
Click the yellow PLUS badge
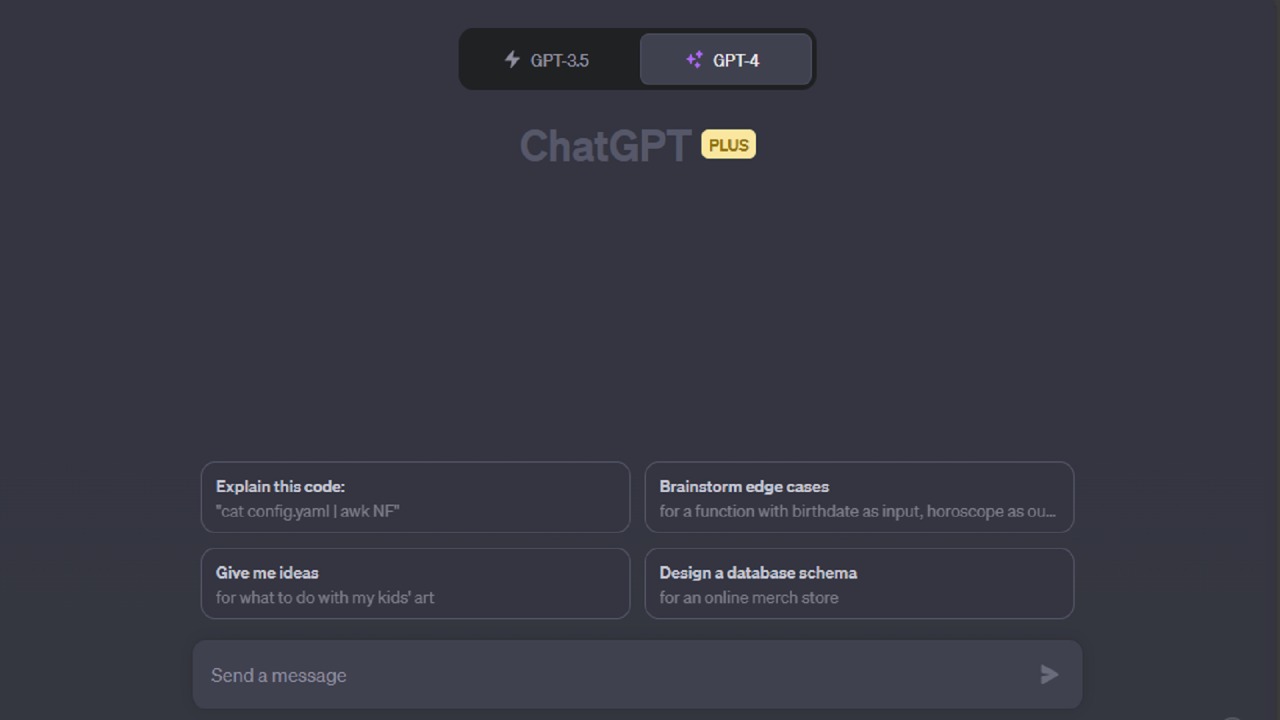[x=728, y=145]
